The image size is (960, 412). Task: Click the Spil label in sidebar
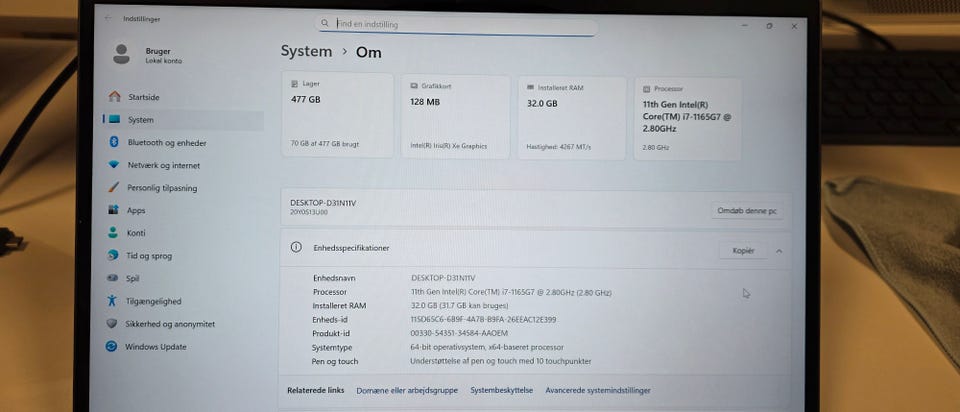click(132, 278)
